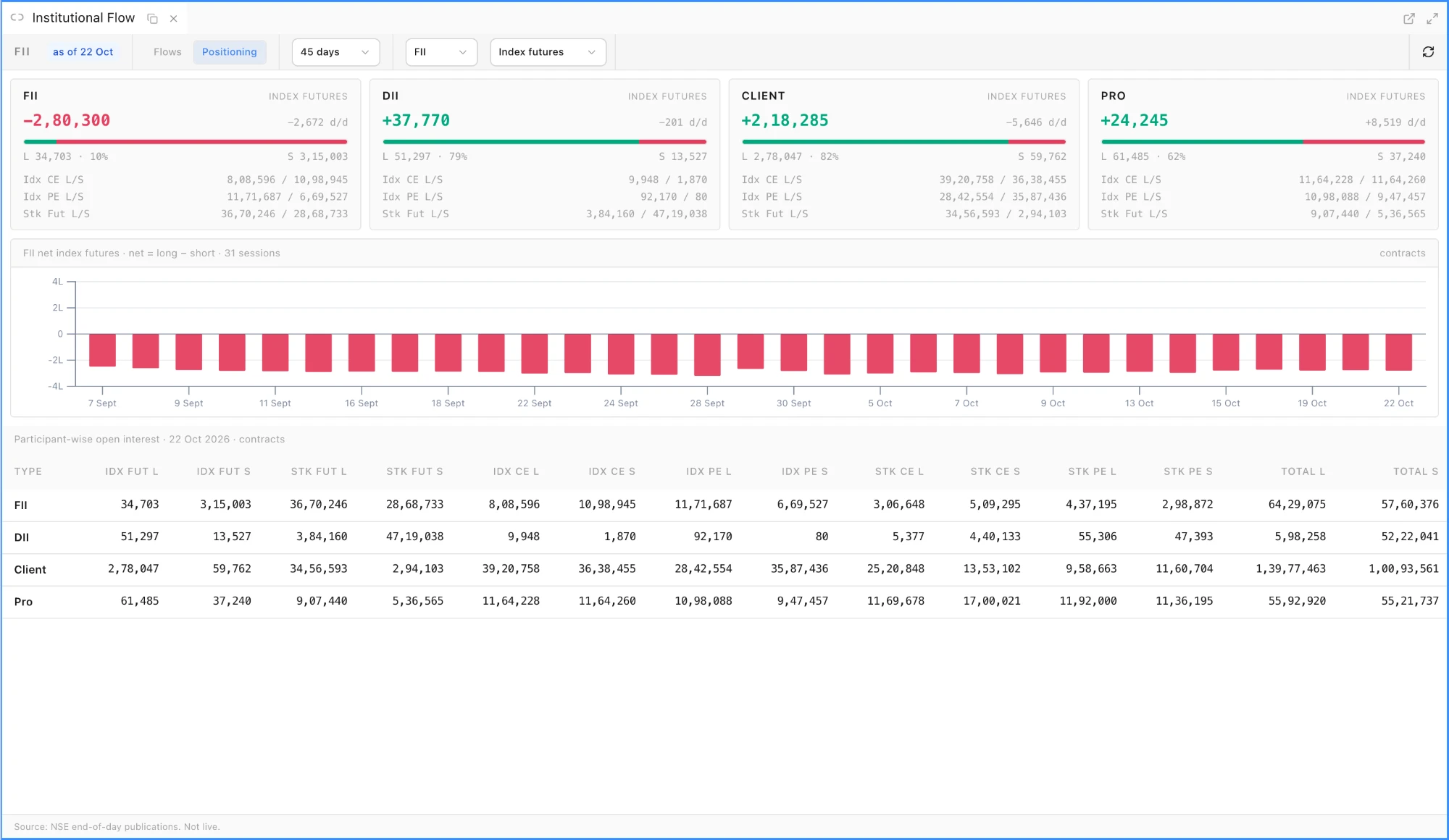This screenshot has width=1449, height=840.
Task: Open the 45 days period dropdown
Action: (x=336, y=52)
